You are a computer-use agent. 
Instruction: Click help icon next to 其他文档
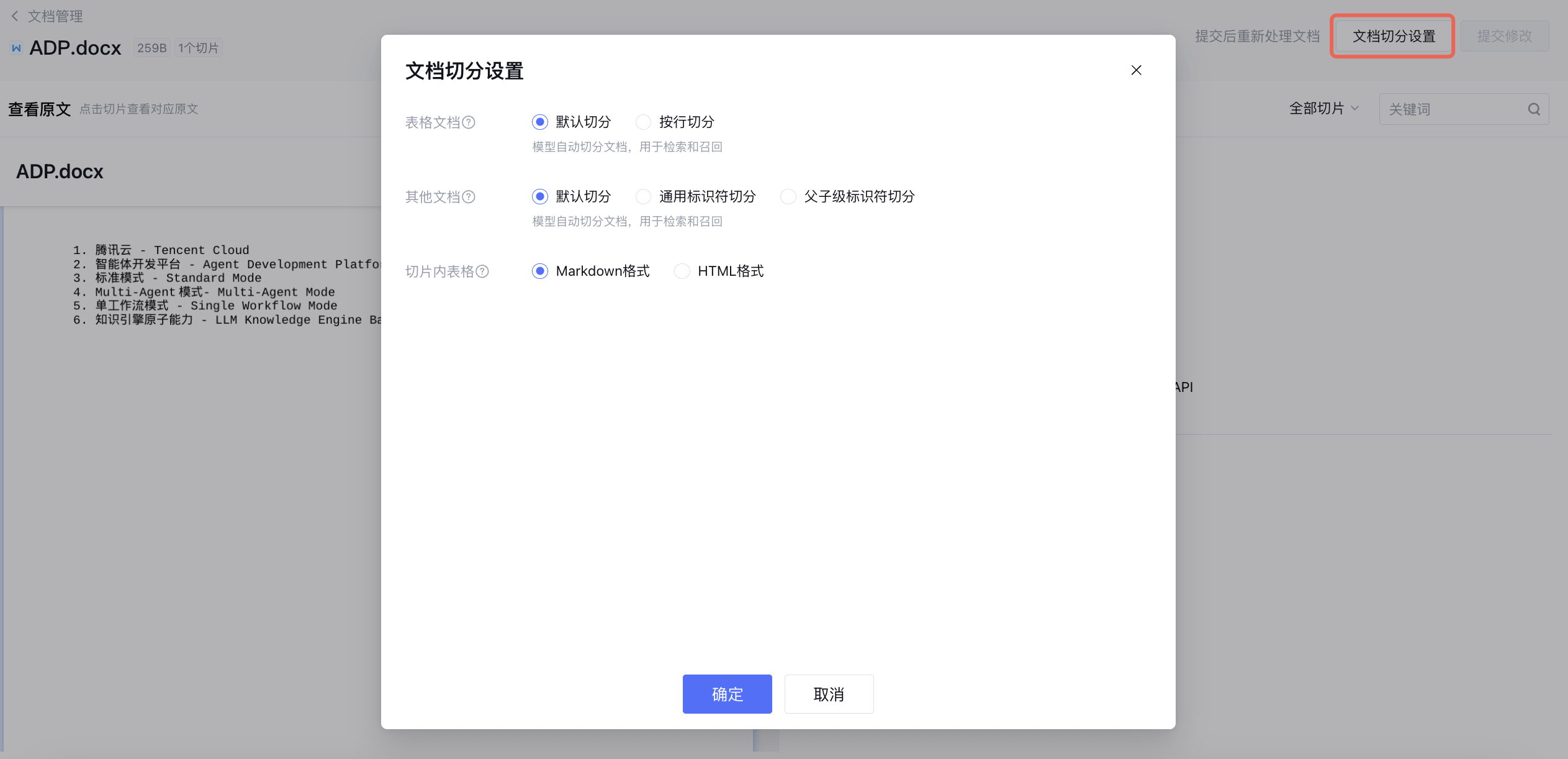pos(469,197)
